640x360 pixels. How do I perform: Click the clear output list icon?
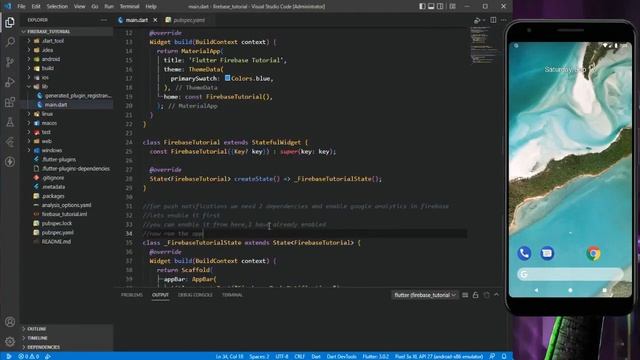(465, 295)
